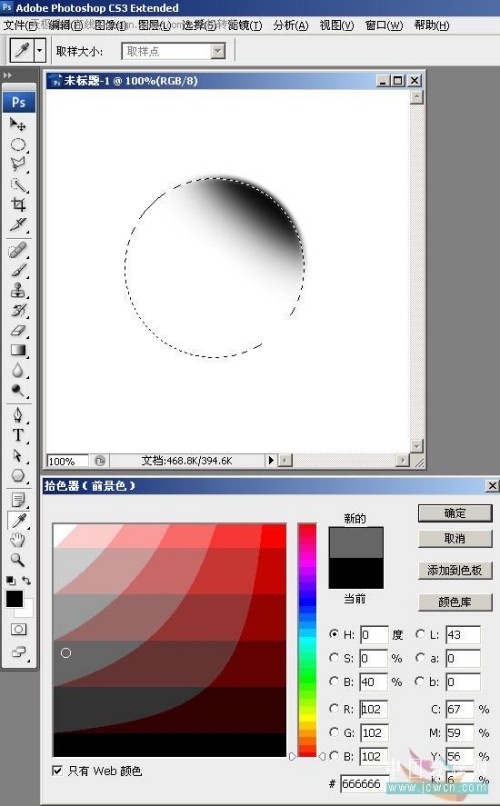Uncheck the 只有 Web 颜色 checkbox
The height and width of the screenshot is (806, 500).
tap(58, 770)
